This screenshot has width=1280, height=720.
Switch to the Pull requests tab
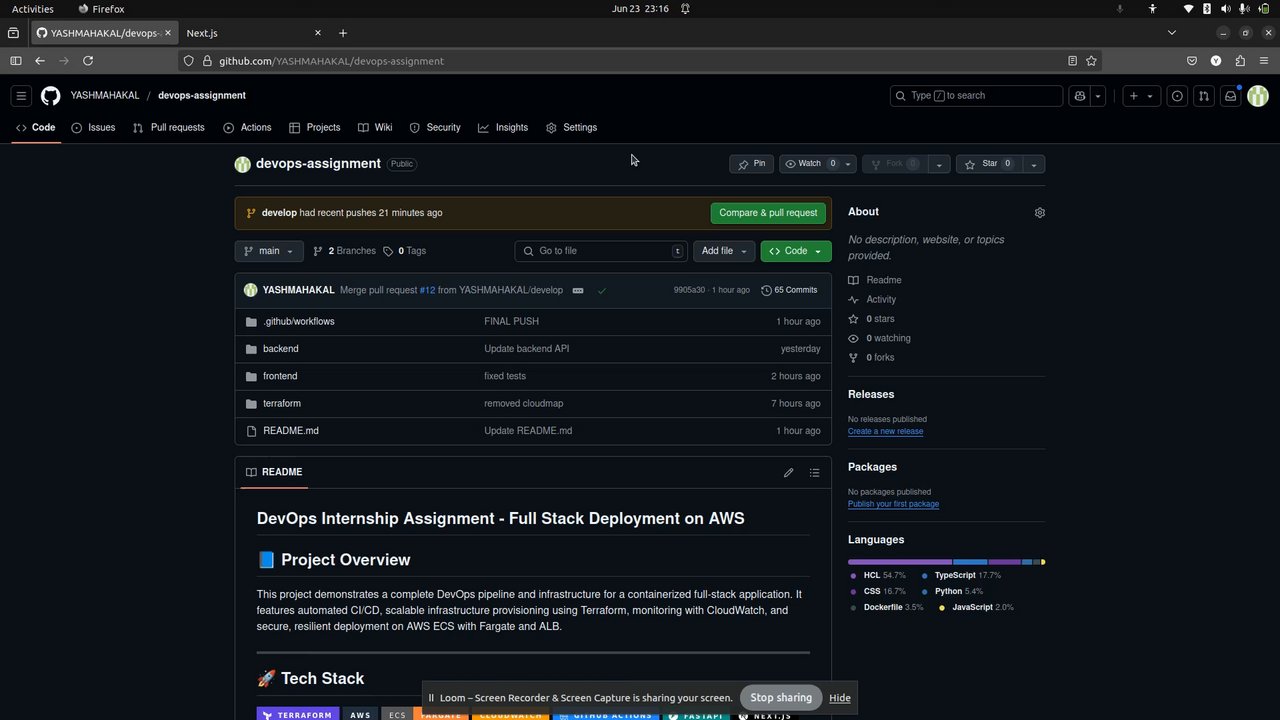tap(168, 128)
